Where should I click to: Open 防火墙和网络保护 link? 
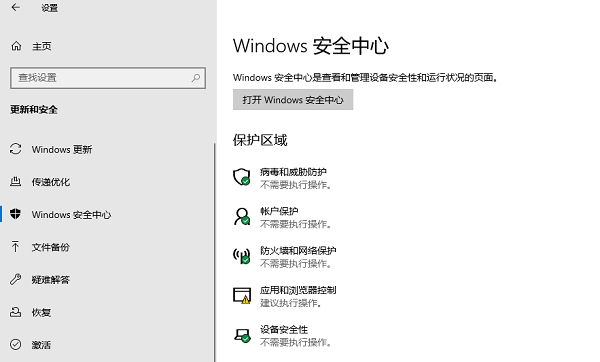point(298,251)
